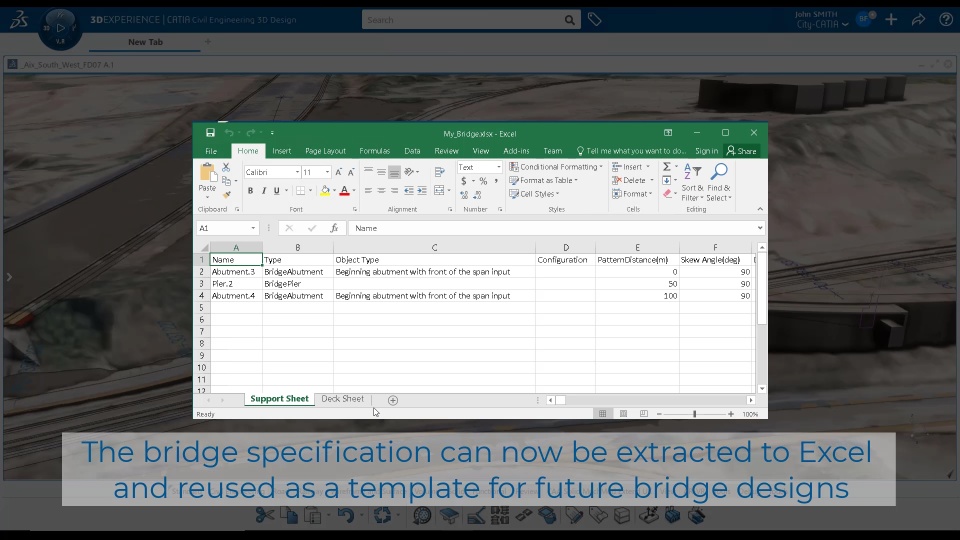Click the zoom slider handle in Excel status bar
The height and width of the screenshot is (540, 960).
tap(694, 414)
